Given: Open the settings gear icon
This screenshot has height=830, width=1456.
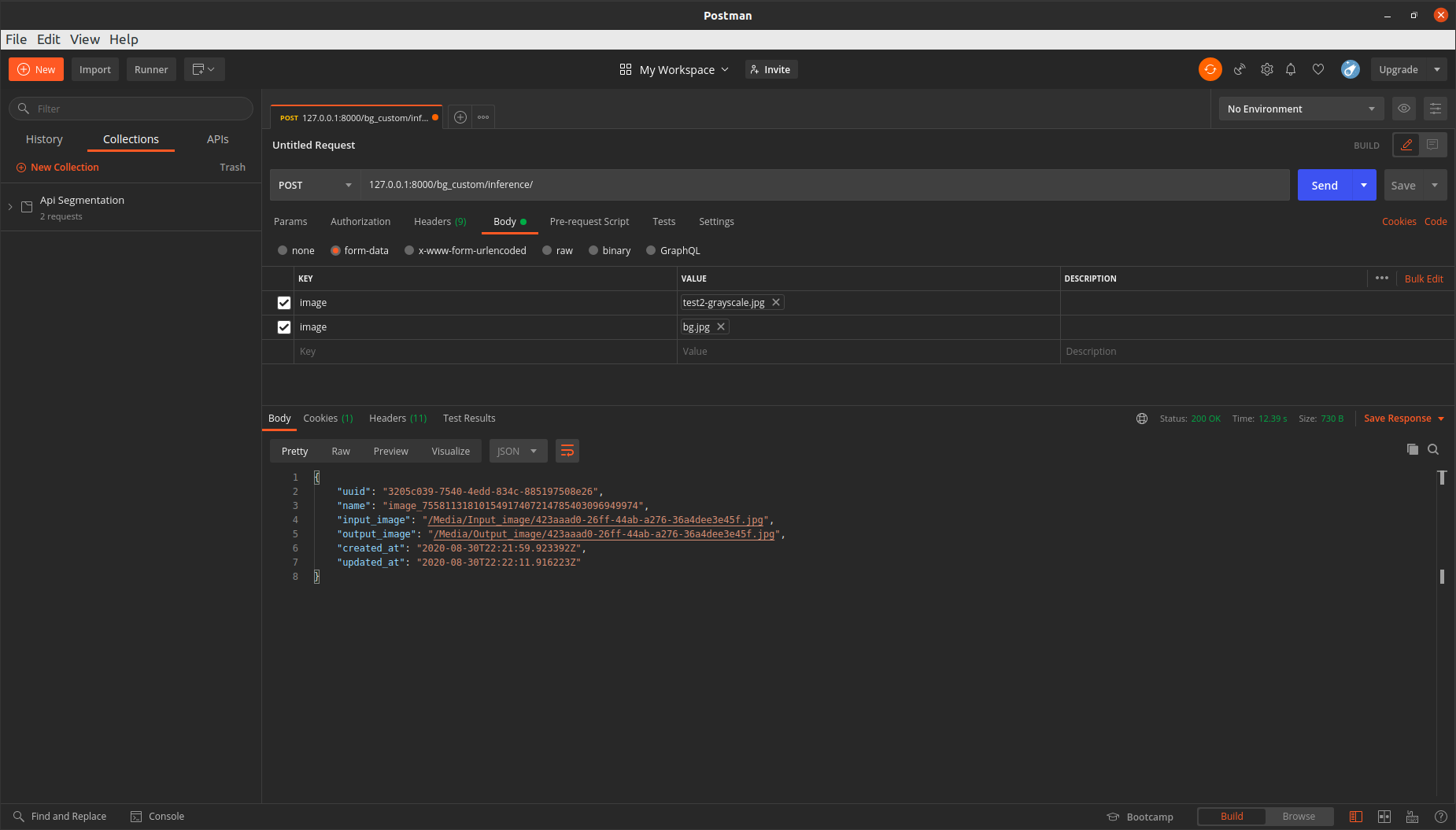Looking at the screenshot, I should pos(1266,69).
